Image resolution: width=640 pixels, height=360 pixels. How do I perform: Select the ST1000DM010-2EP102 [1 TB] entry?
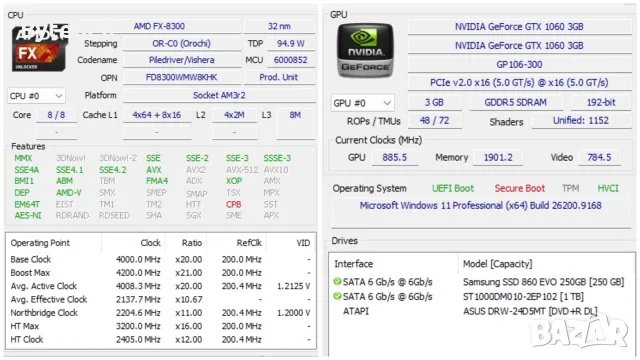[523, 297]
